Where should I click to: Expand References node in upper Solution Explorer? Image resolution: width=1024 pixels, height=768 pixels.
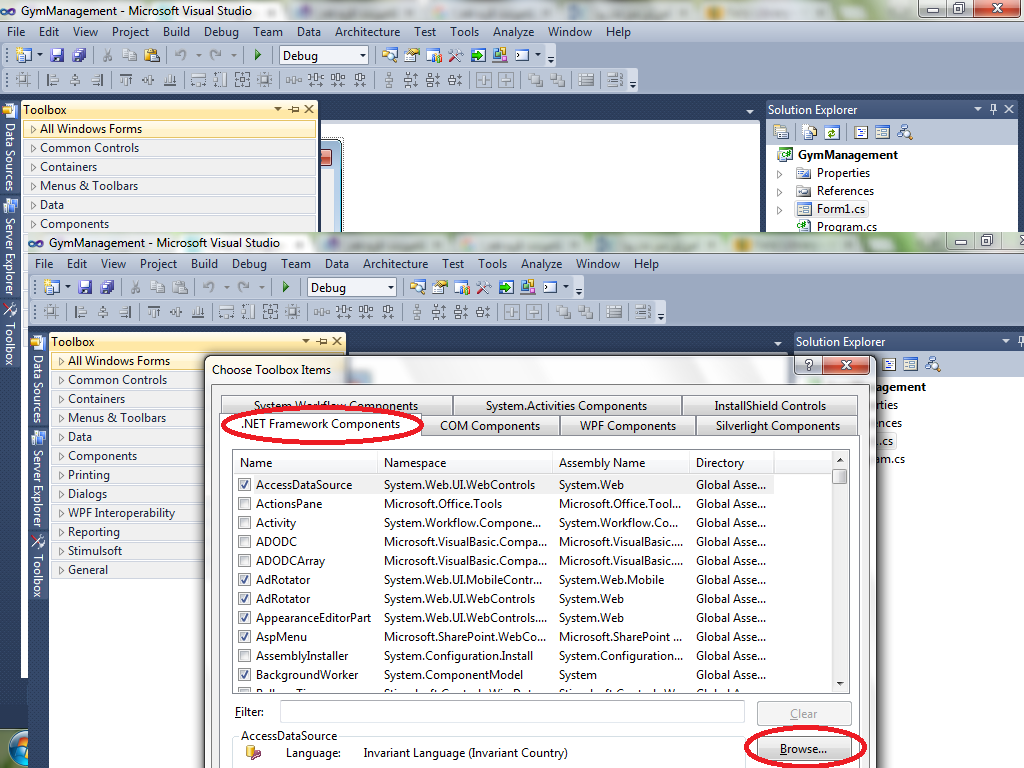click(779, 192)
